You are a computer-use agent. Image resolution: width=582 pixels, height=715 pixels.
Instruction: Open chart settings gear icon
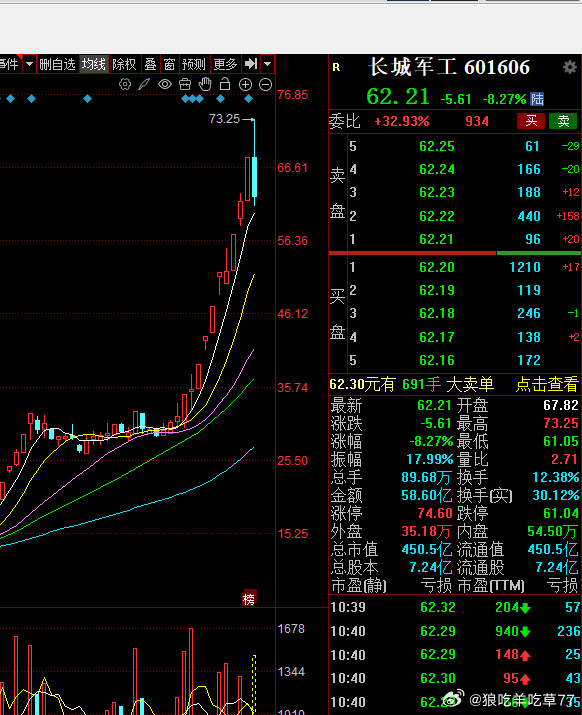point(125,84)
